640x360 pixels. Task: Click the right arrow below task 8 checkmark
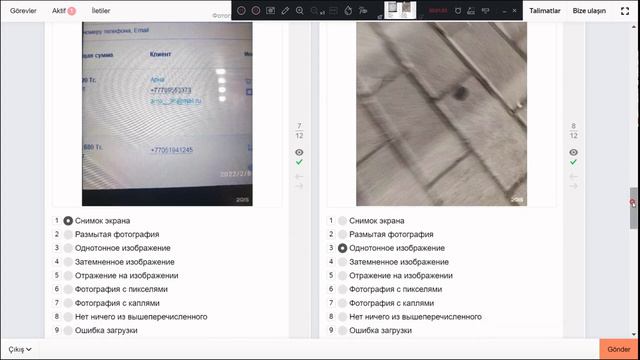click(573, 186)
